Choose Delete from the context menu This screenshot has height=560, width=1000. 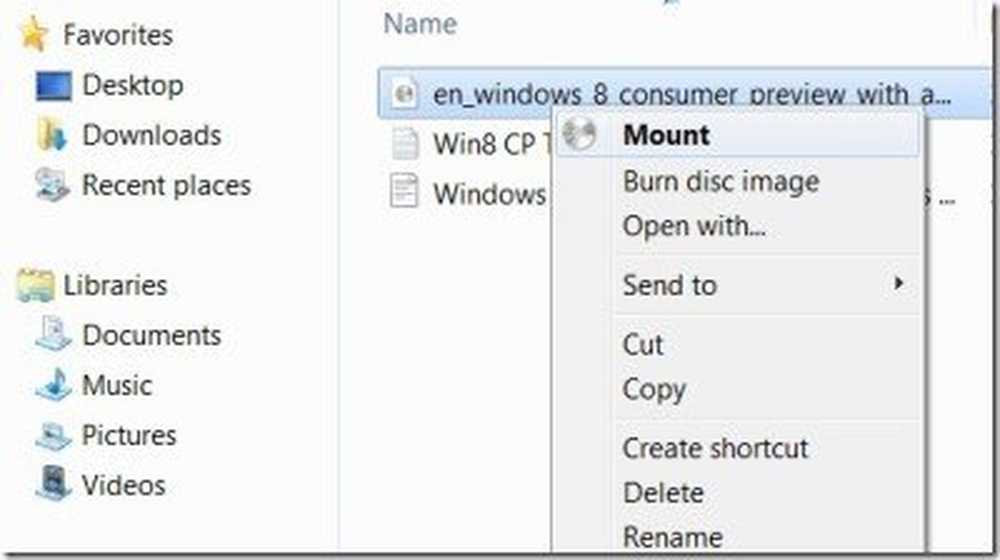663,493
